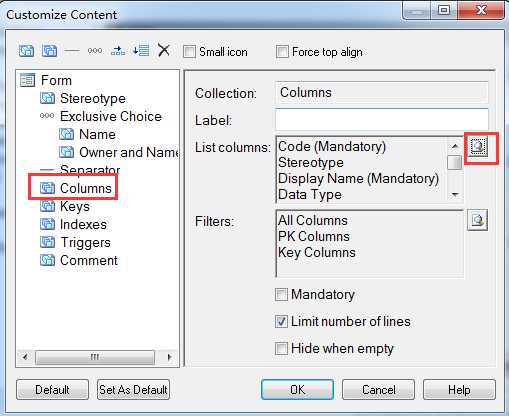Confirm with the OK button

pyautogui.click(x=297, y=389)
